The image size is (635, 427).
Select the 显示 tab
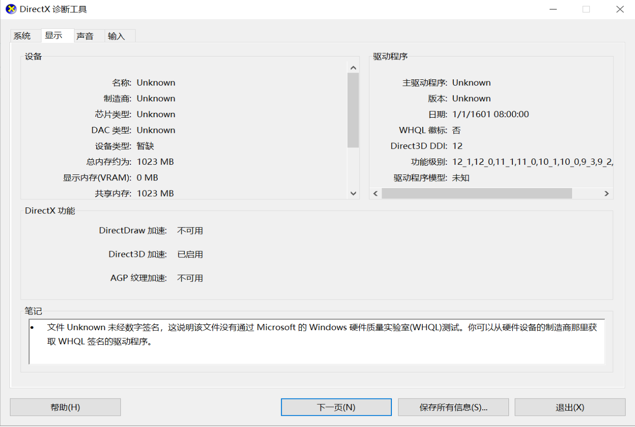pyautogui.click(x=53, y=35)
